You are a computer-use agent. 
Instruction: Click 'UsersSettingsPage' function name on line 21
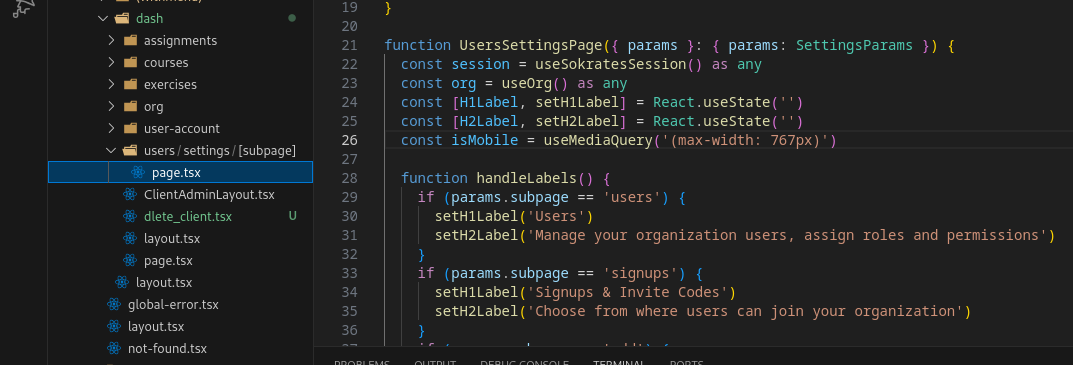[x=531, y=45]
